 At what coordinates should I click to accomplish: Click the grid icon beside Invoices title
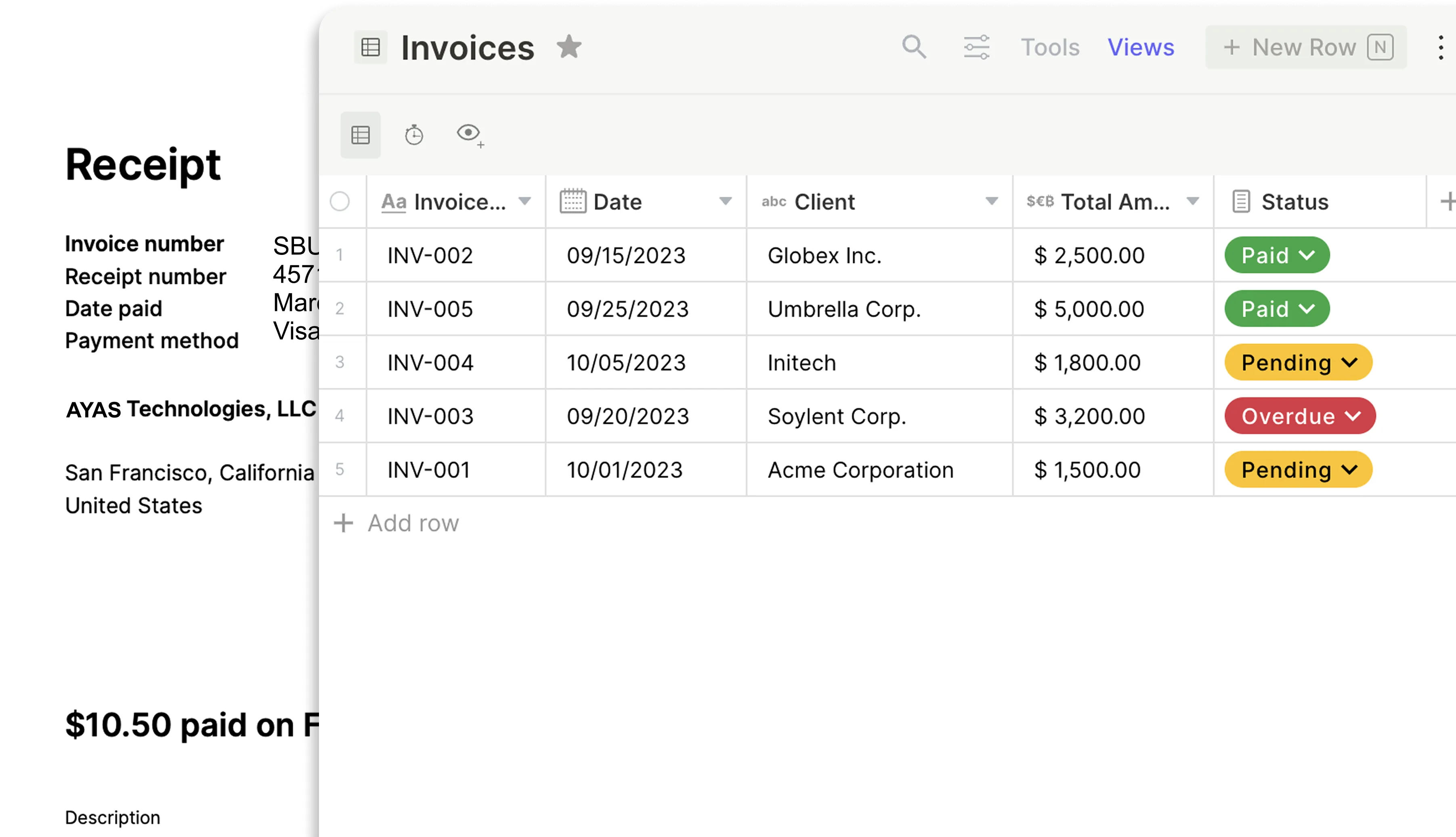pos(371,47)
